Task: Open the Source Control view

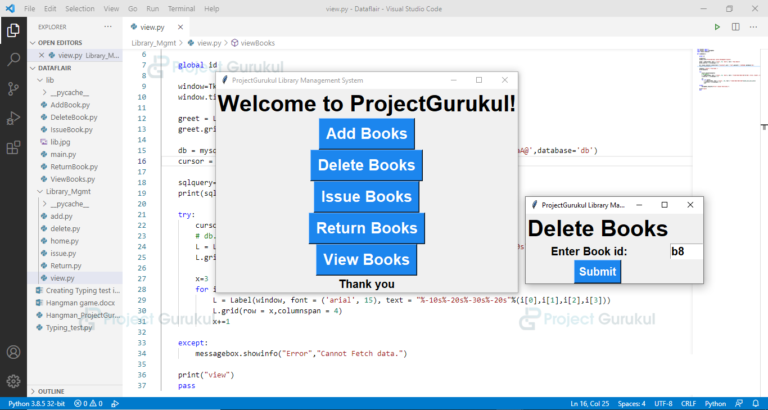Action: 13,89
